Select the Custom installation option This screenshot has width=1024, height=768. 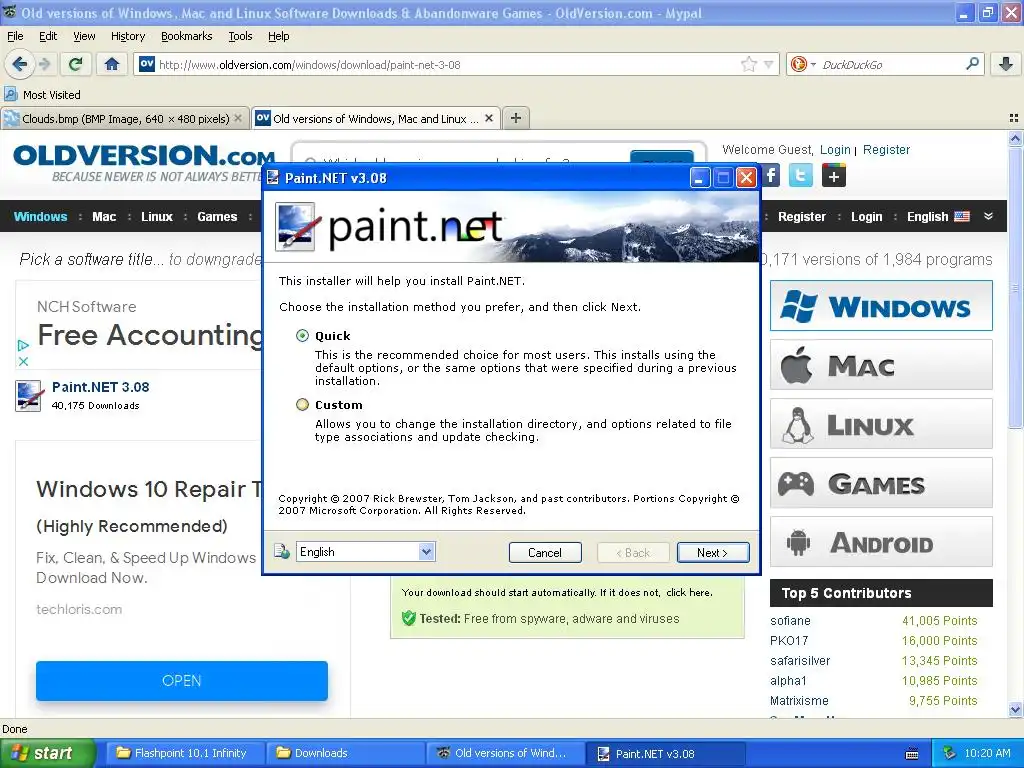(302, 405)
